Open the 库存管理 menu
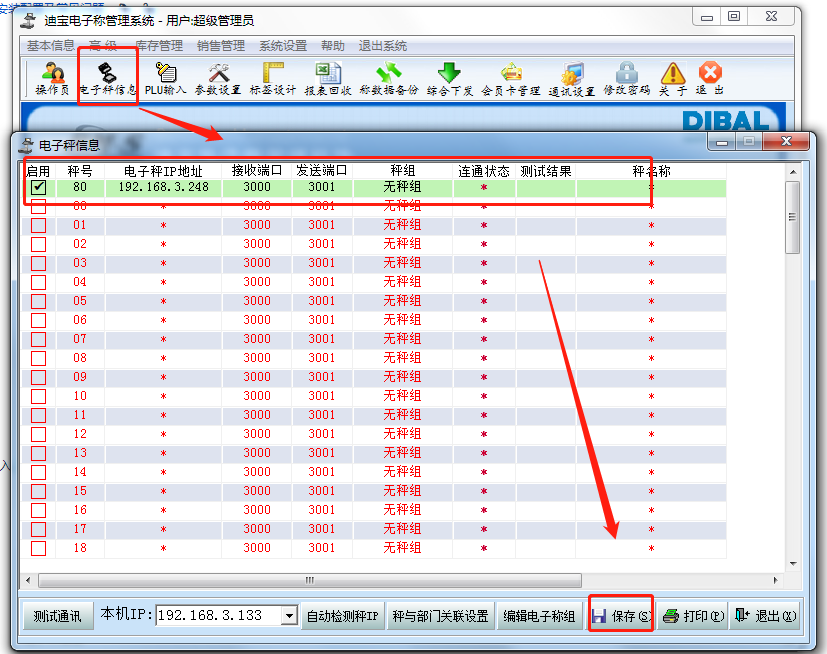 tap(159, 46)
